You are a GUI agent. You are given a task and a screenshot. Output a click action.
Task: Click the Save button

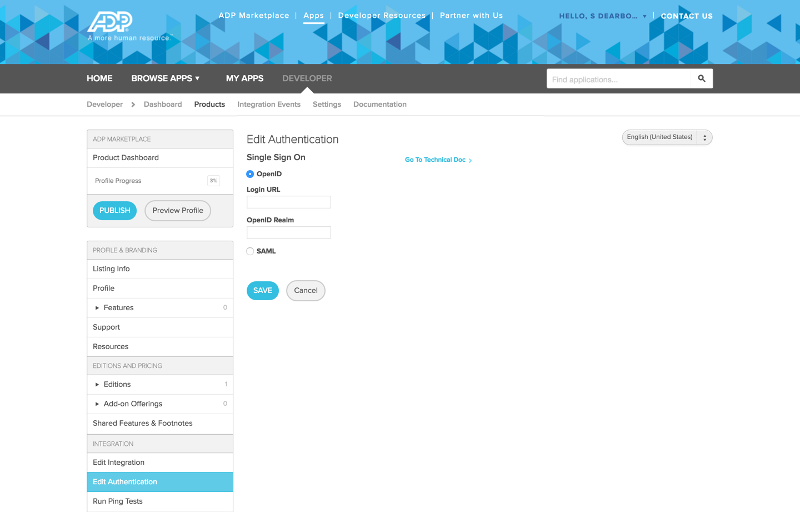263,290
